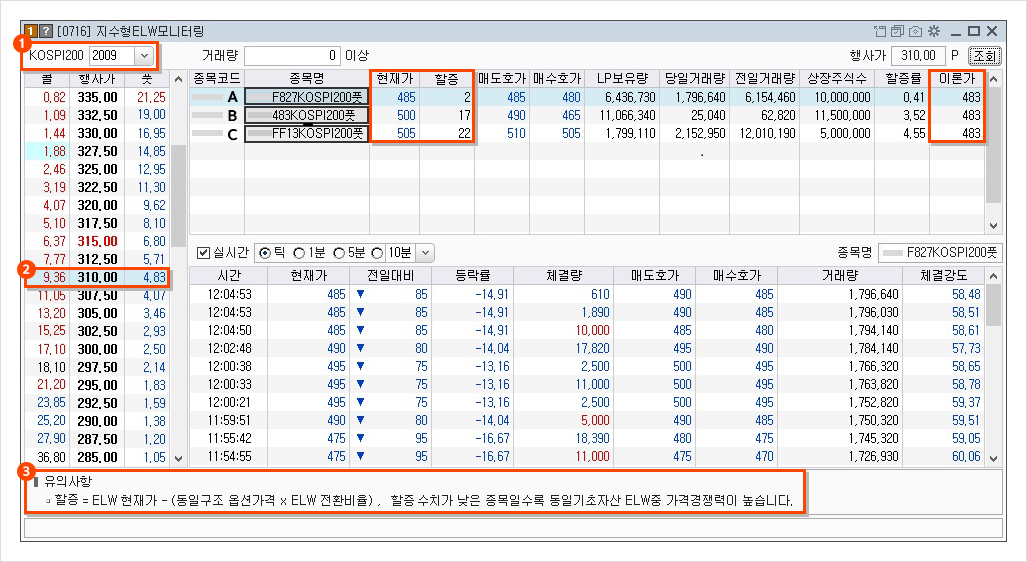Select strike price row 310.00
1027x562 pixels.
(98, 277)
